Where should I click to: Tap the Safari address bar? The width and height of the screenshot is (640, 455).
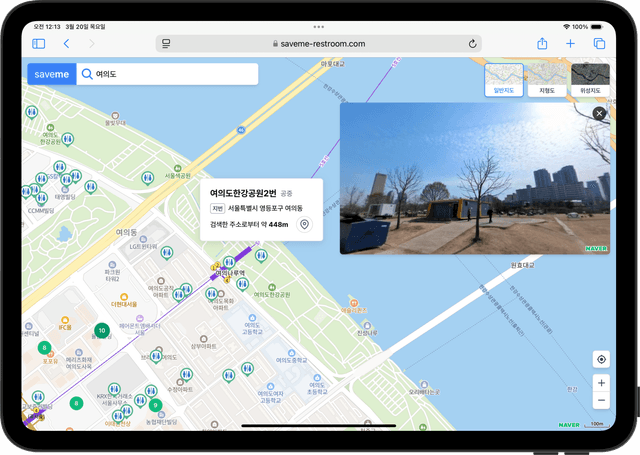tap(320, 44)
